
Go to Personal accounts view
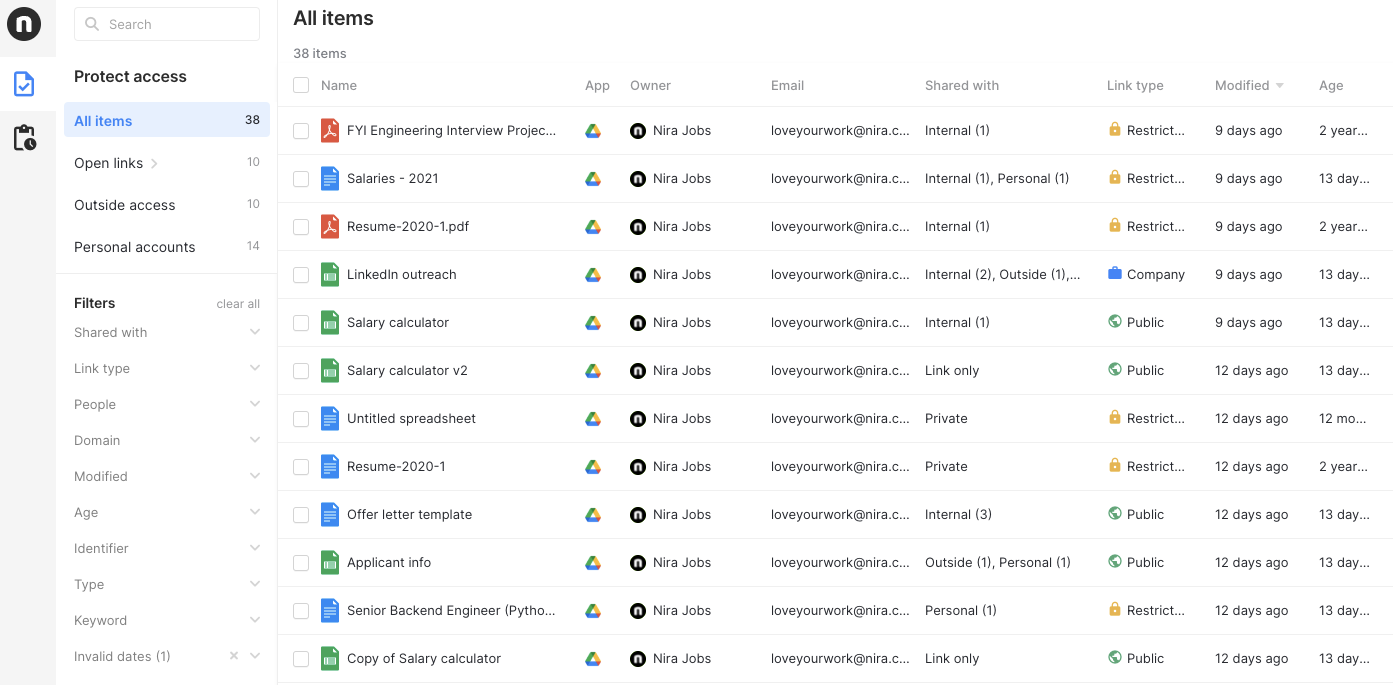(135, 247)
